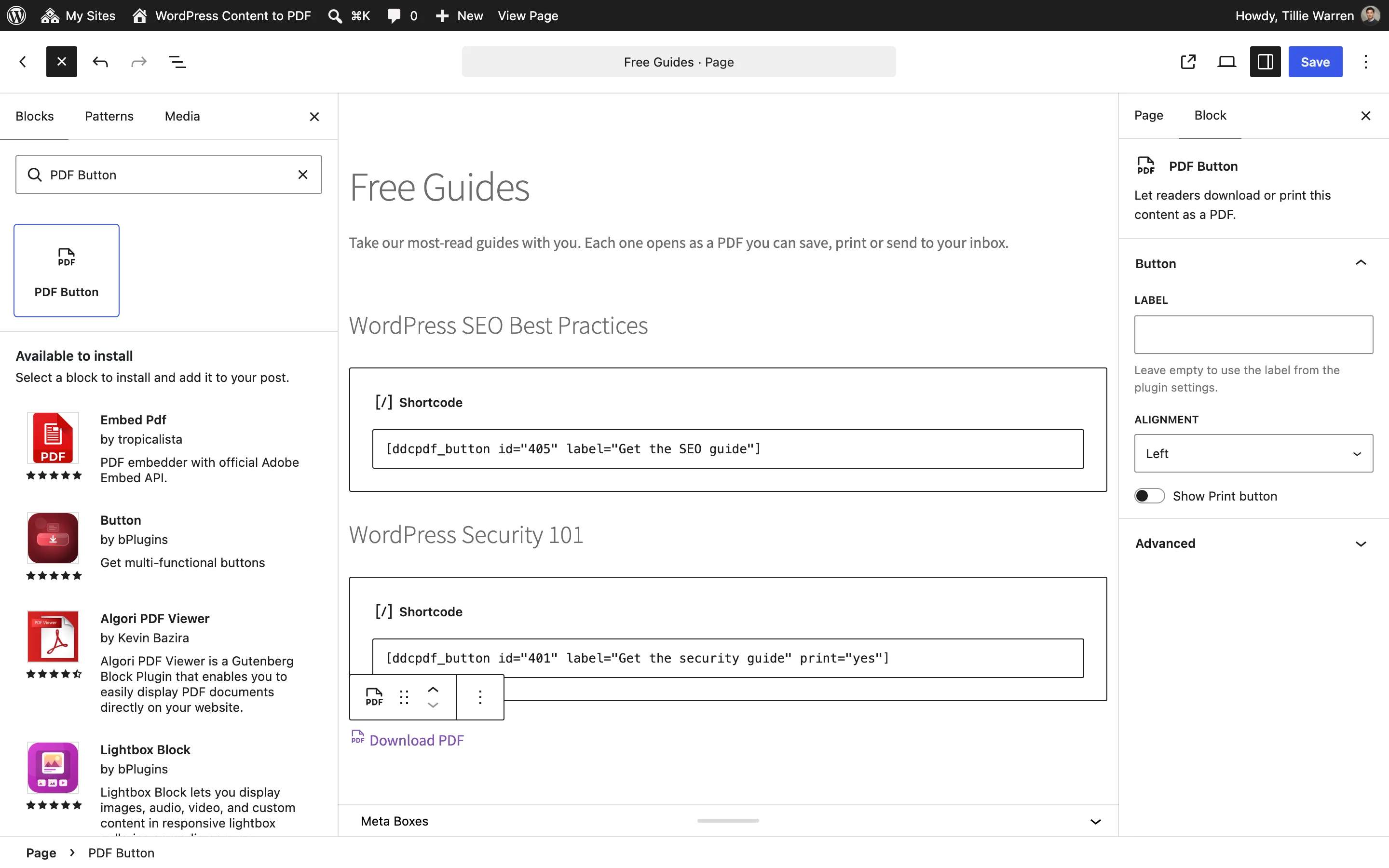Enable Show Print button toggle
1389x868 pixels.
tap(1149, 496)
